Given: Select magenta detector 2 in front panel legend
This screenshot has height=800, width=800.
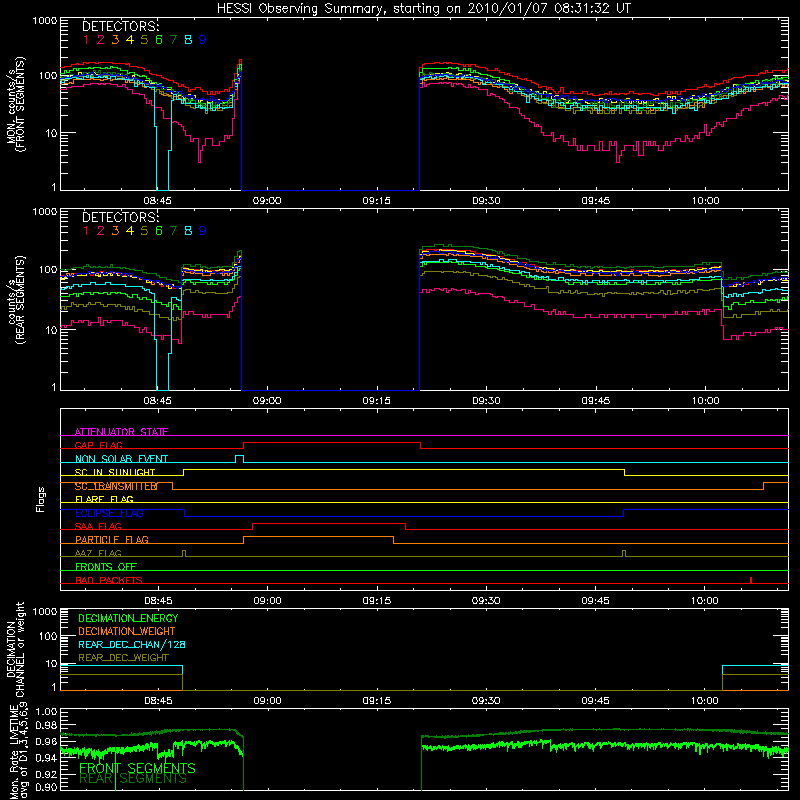Looking at the screenshot, I should (x=101, y=40).
